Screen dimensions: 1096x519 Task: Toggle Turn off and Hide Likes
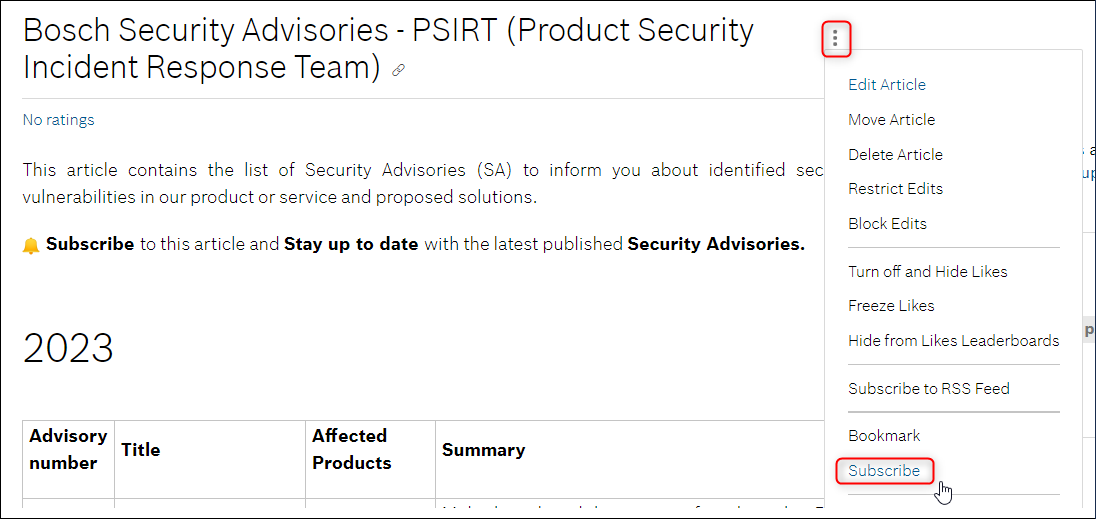tap(928, 271)
